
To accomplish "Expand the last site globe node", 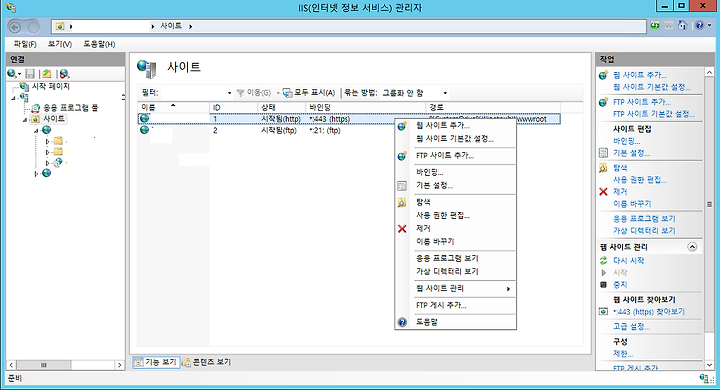I will [x=36, y=174].
